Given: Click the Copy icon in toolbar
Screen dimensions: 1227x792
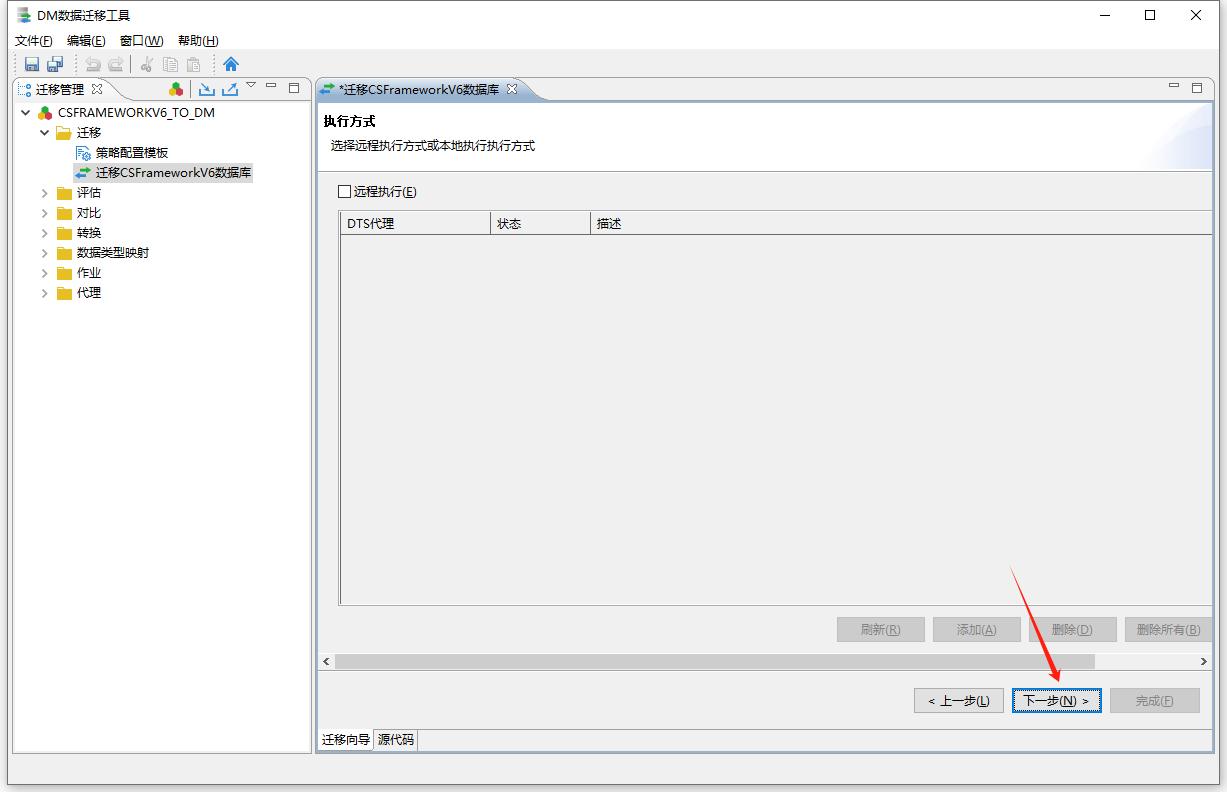Looking at the screenshot, I should point(170,64).
